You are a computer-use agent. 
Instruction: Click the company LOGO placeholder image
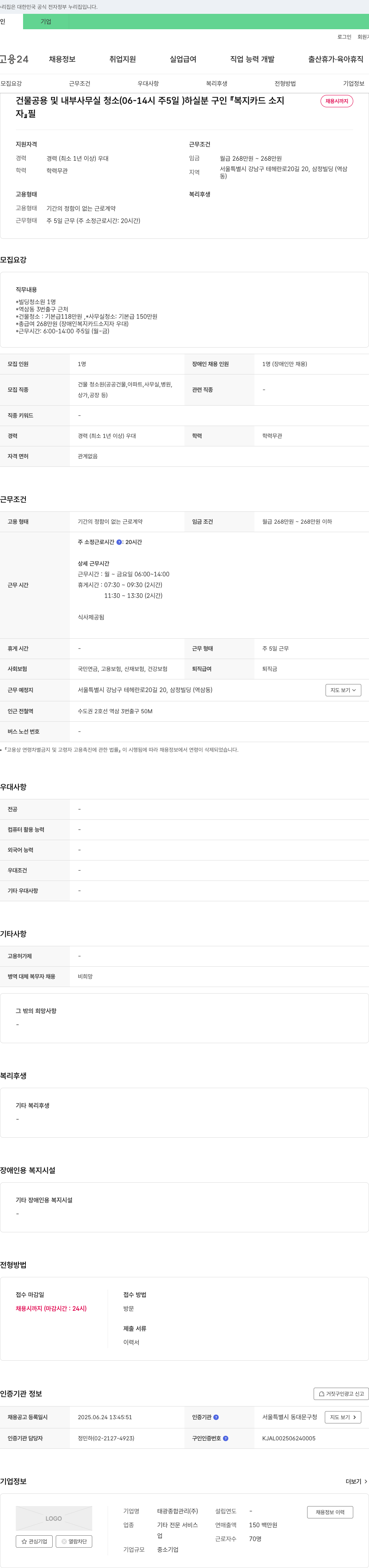53,1518
